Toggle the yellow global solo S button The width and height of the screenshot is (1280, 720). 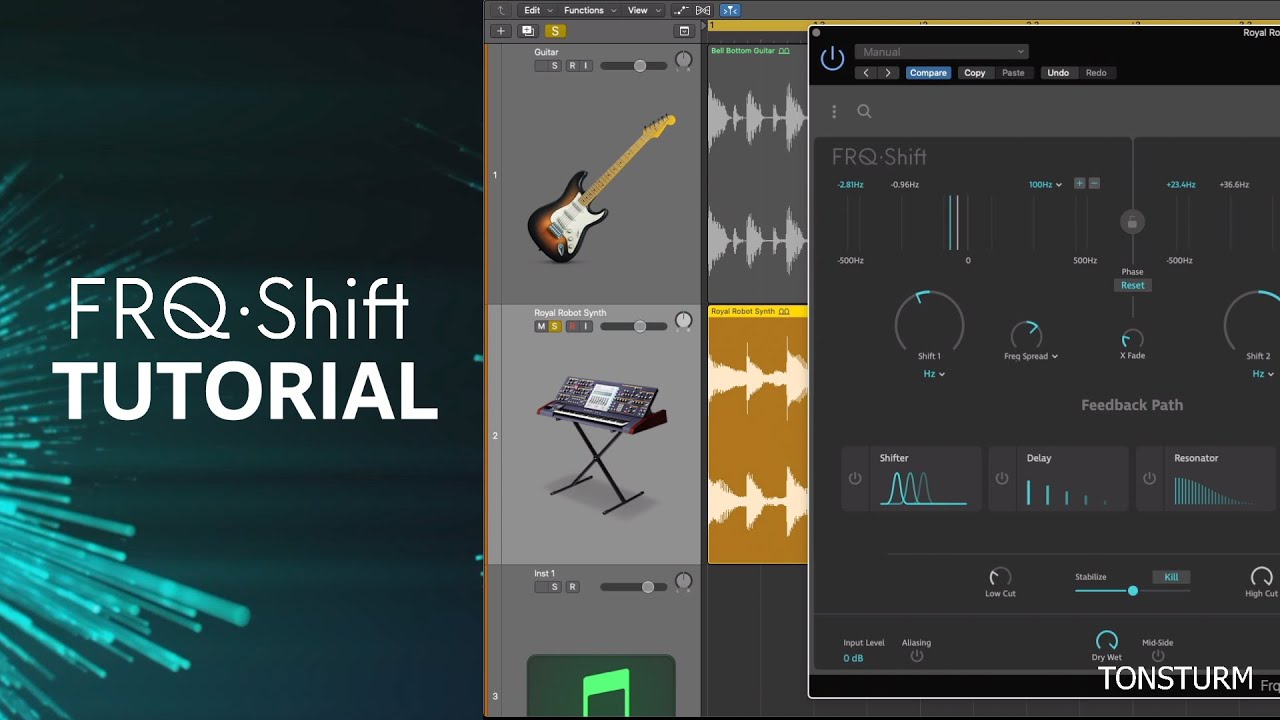click(555, 31)
